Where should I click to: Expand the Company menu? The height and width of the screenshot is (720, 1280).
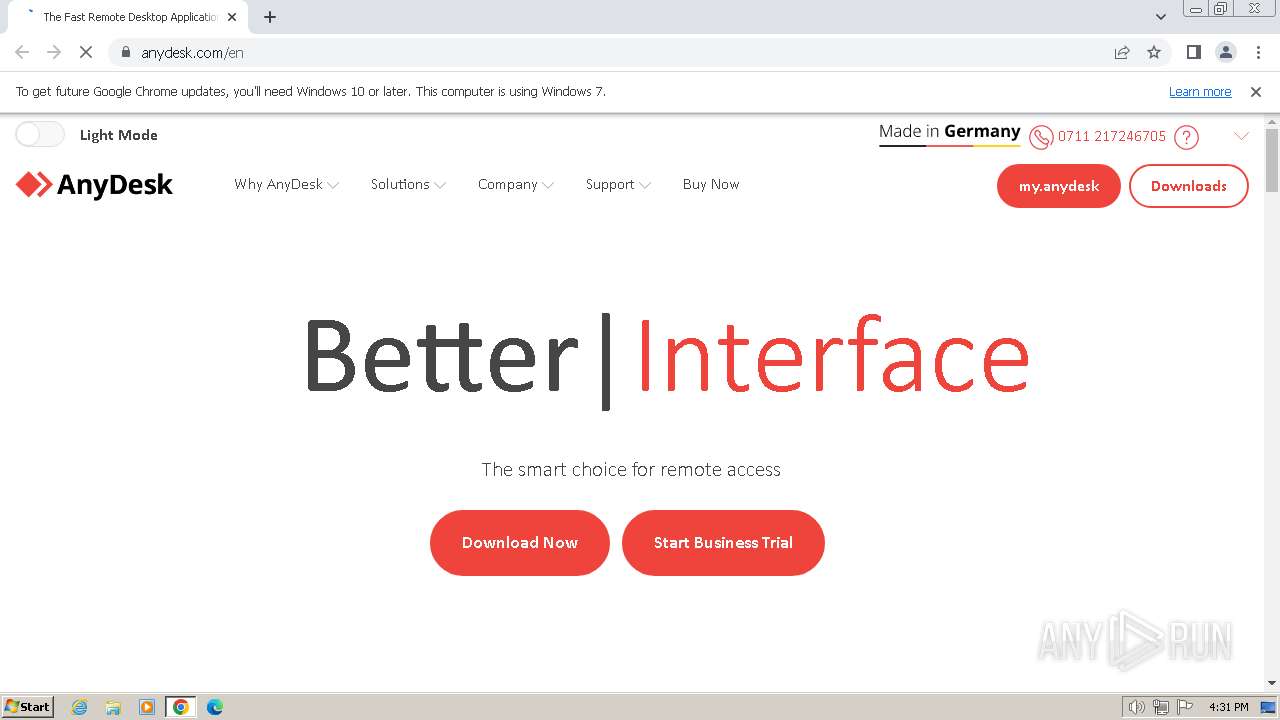pos(515,185)
